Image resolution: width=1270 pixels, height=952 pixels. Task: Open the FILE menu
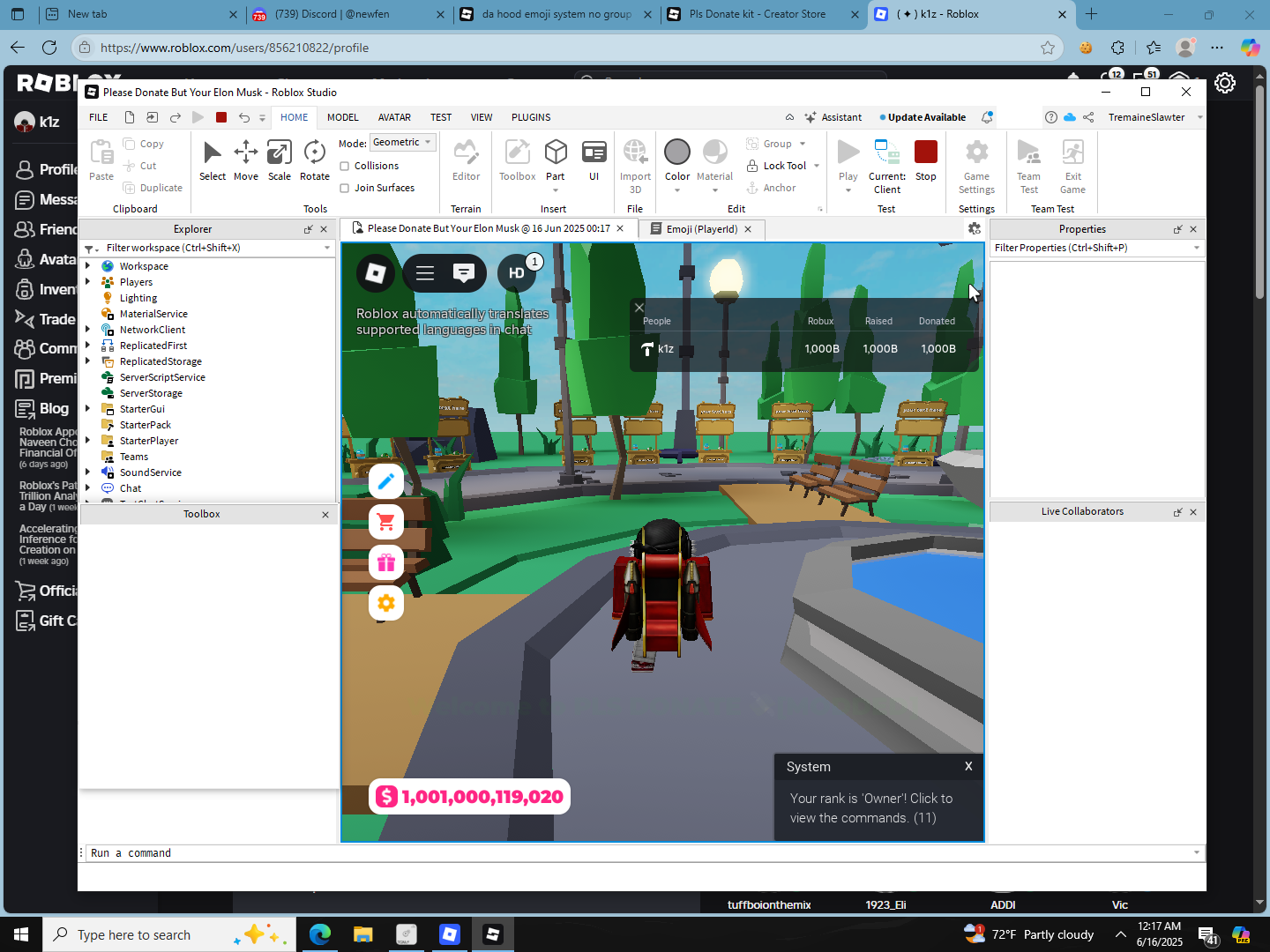click(99, 117)
